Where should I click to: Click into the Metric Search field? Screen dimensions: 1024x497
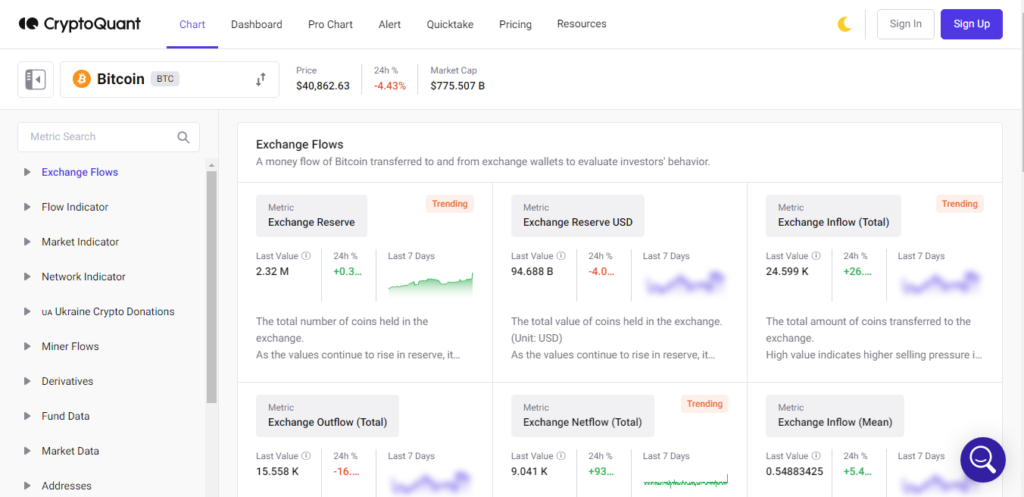click(x=108, y=137)
